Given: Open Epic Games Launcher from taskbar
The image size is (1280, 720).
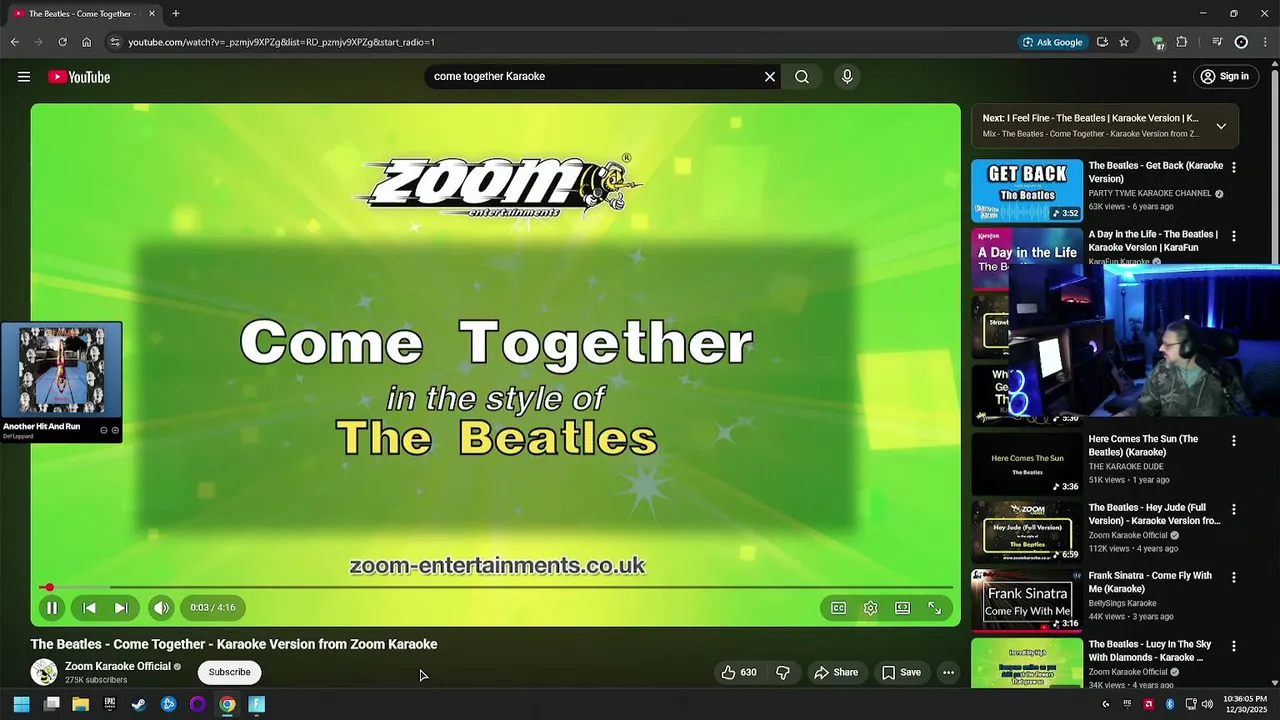Looking at the screenshot, I should (x=110, y=704).
